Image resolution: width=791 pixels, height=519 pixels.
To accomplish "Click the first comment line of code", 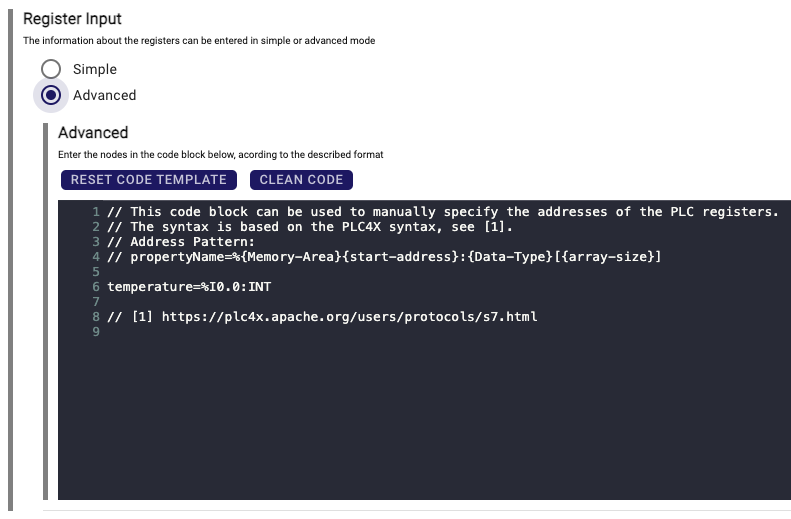I will pos(442,212).
